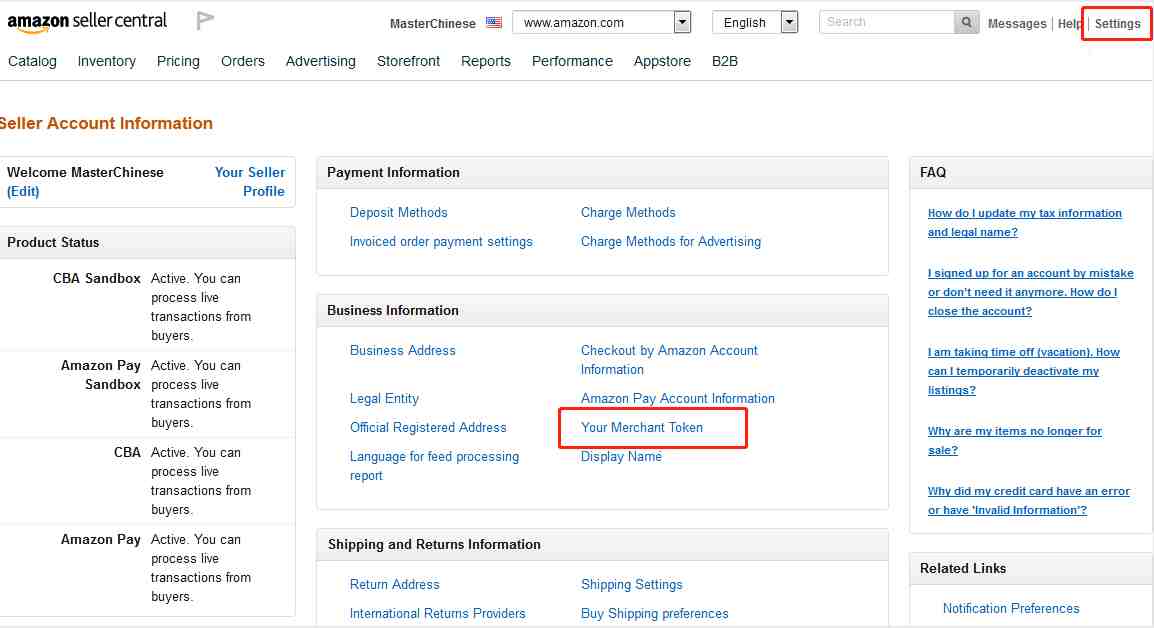1154x628 pixels.
Task: Open Your Seller Profile link
Action: [249, 182]
